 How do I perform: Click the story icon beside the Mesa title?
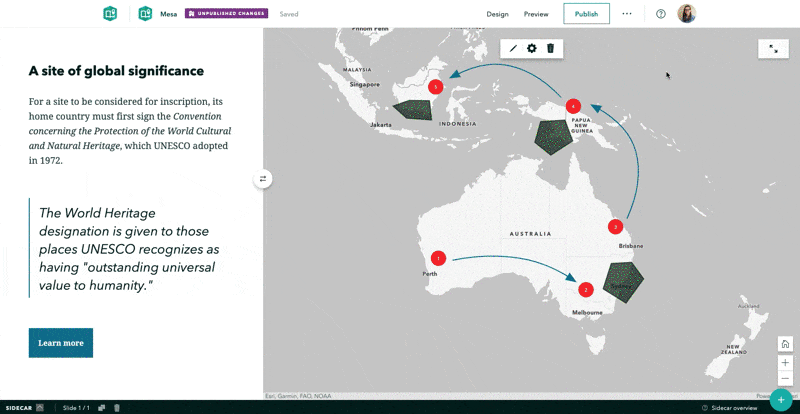pyautogui.click(x=145, y=13)
